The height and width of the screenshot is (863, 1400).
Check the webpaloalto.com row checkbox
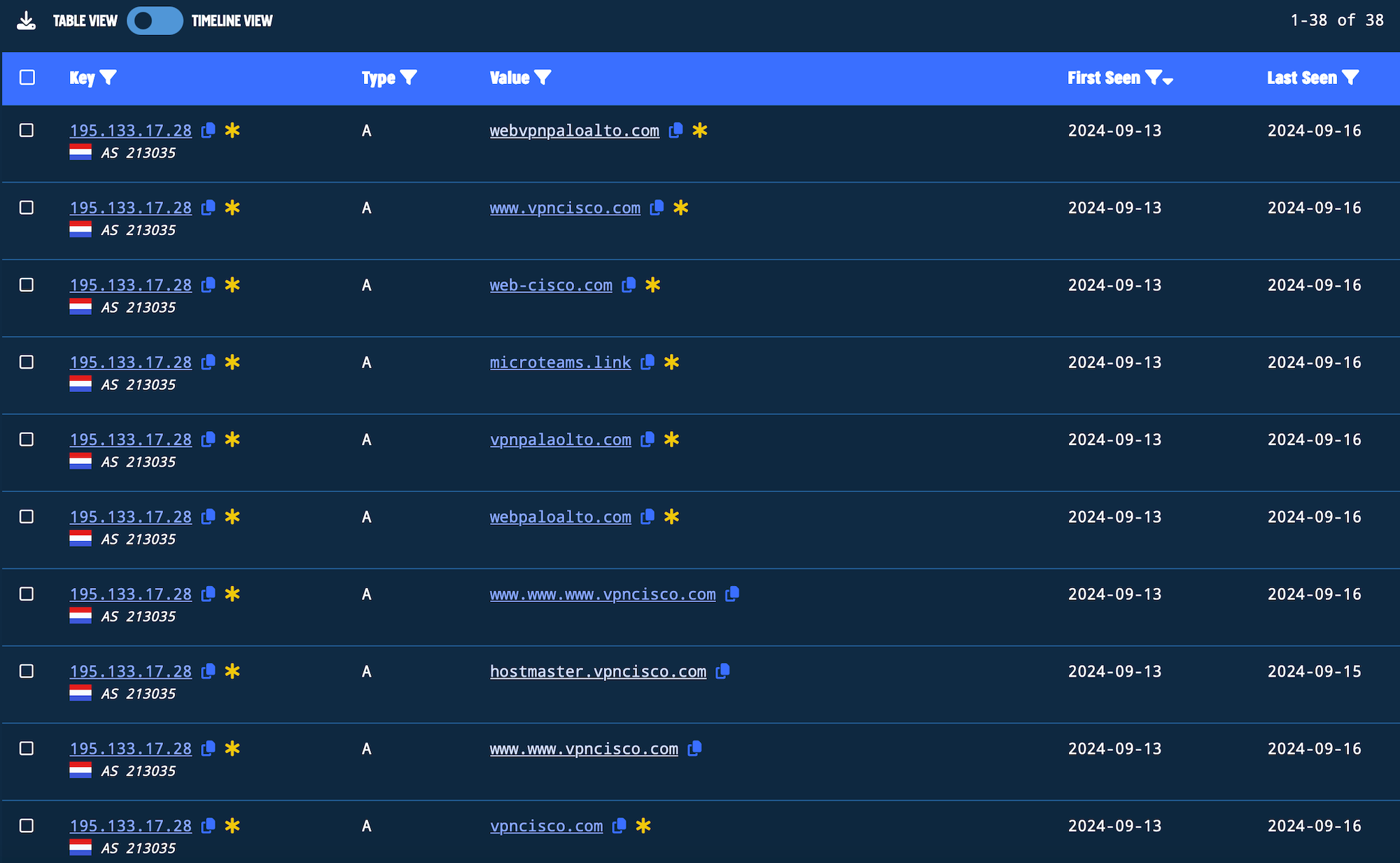27,517
